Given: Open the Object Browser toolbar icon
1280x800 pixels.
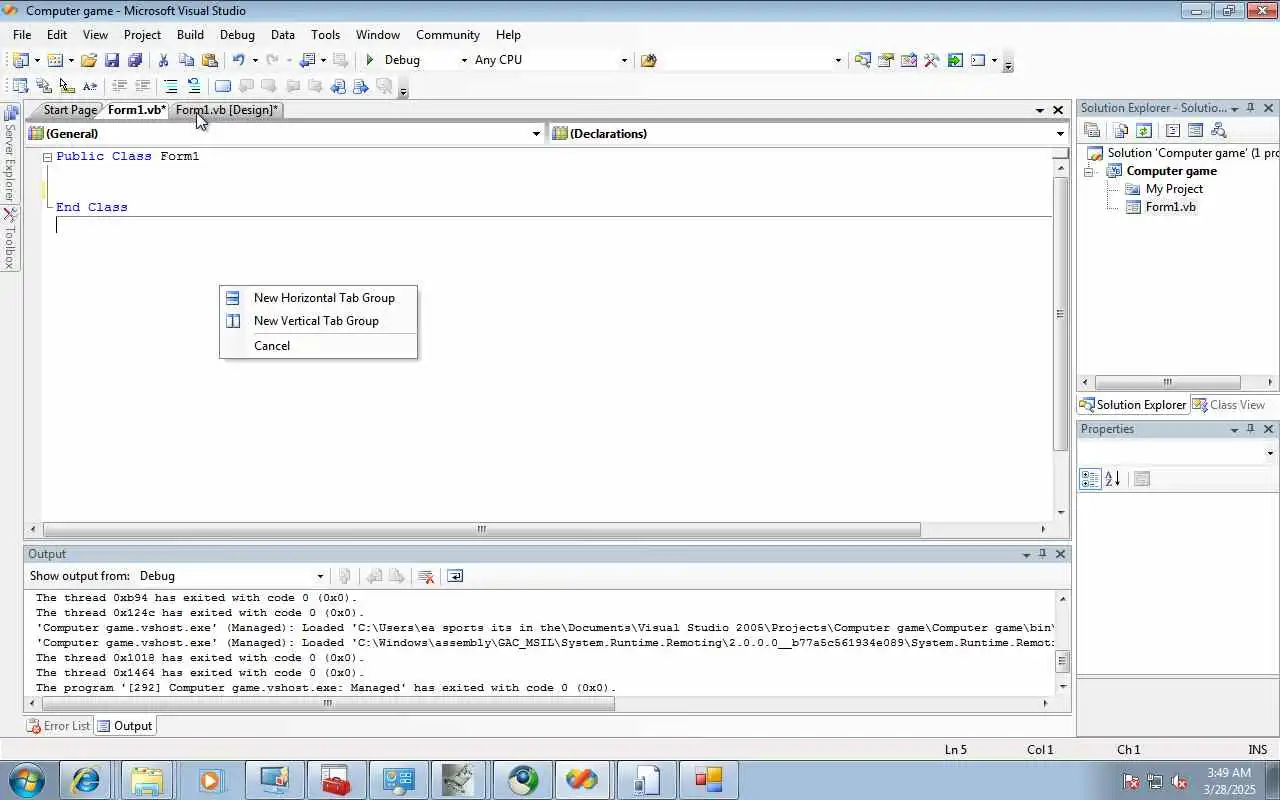Looking at the screenshot, I should coord(908,60).
